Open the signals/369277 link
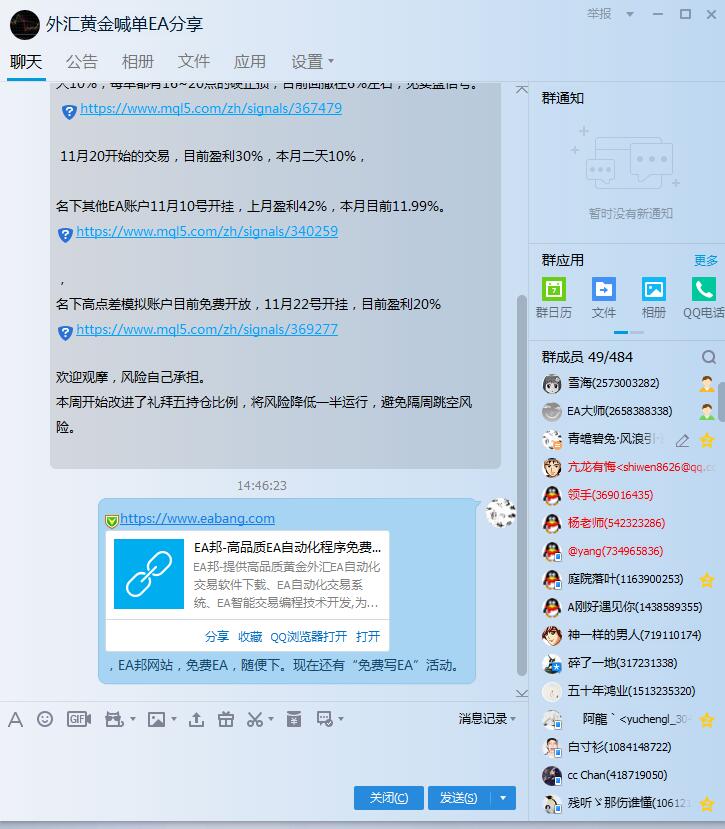This screenshot has width=725, height=829. point(207,329)
